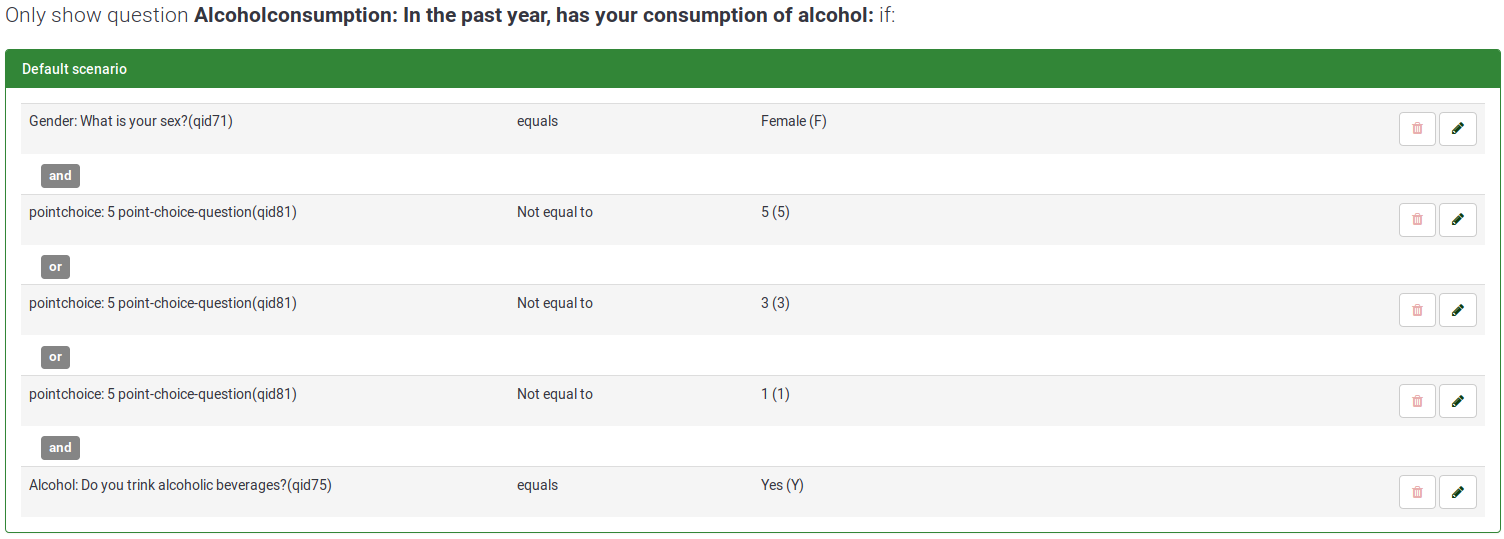Edit the pointchoice not equal to 5 condition

1457,220
